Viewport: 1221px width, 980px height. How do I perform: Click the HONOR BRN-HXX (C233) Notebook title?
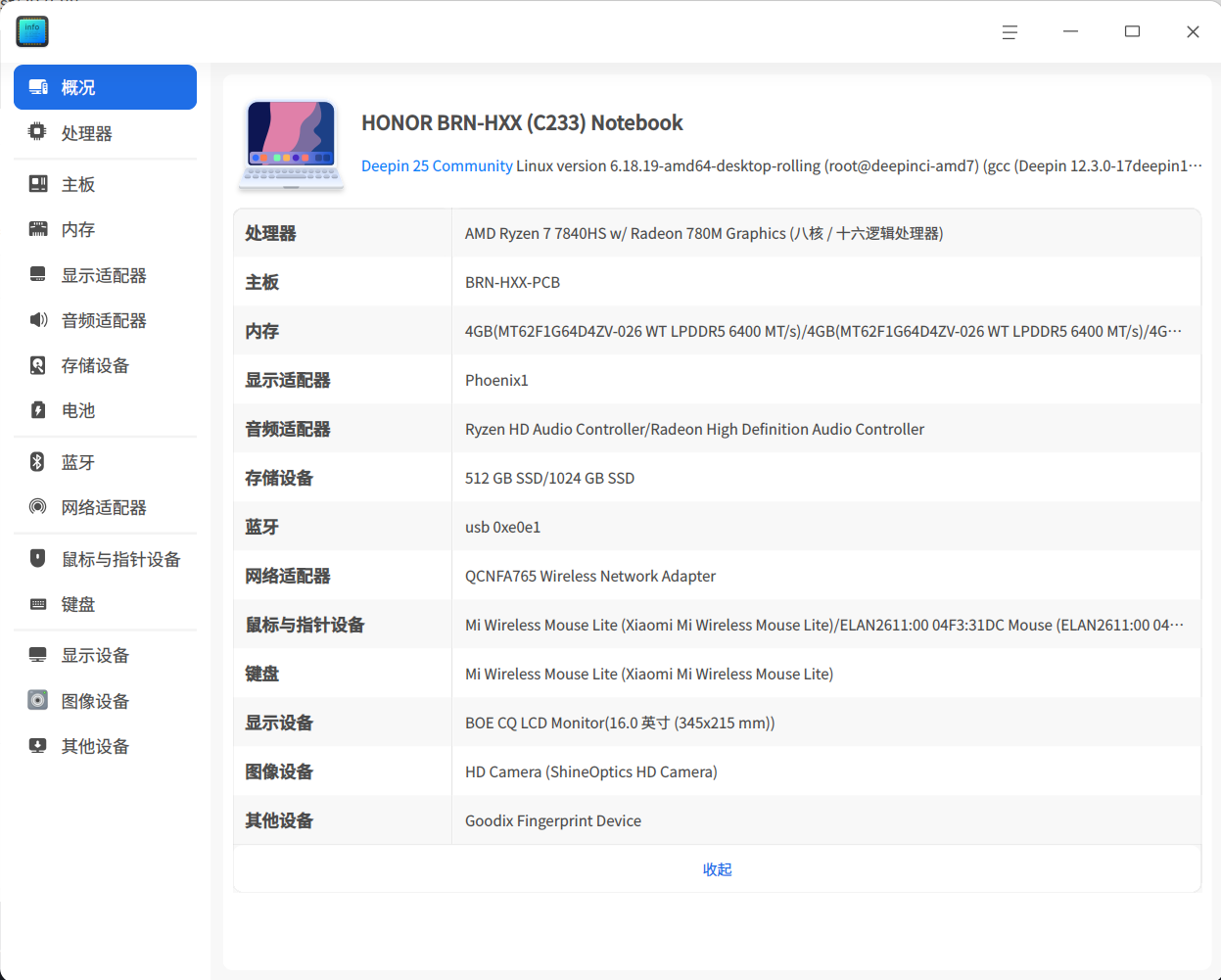522,122
